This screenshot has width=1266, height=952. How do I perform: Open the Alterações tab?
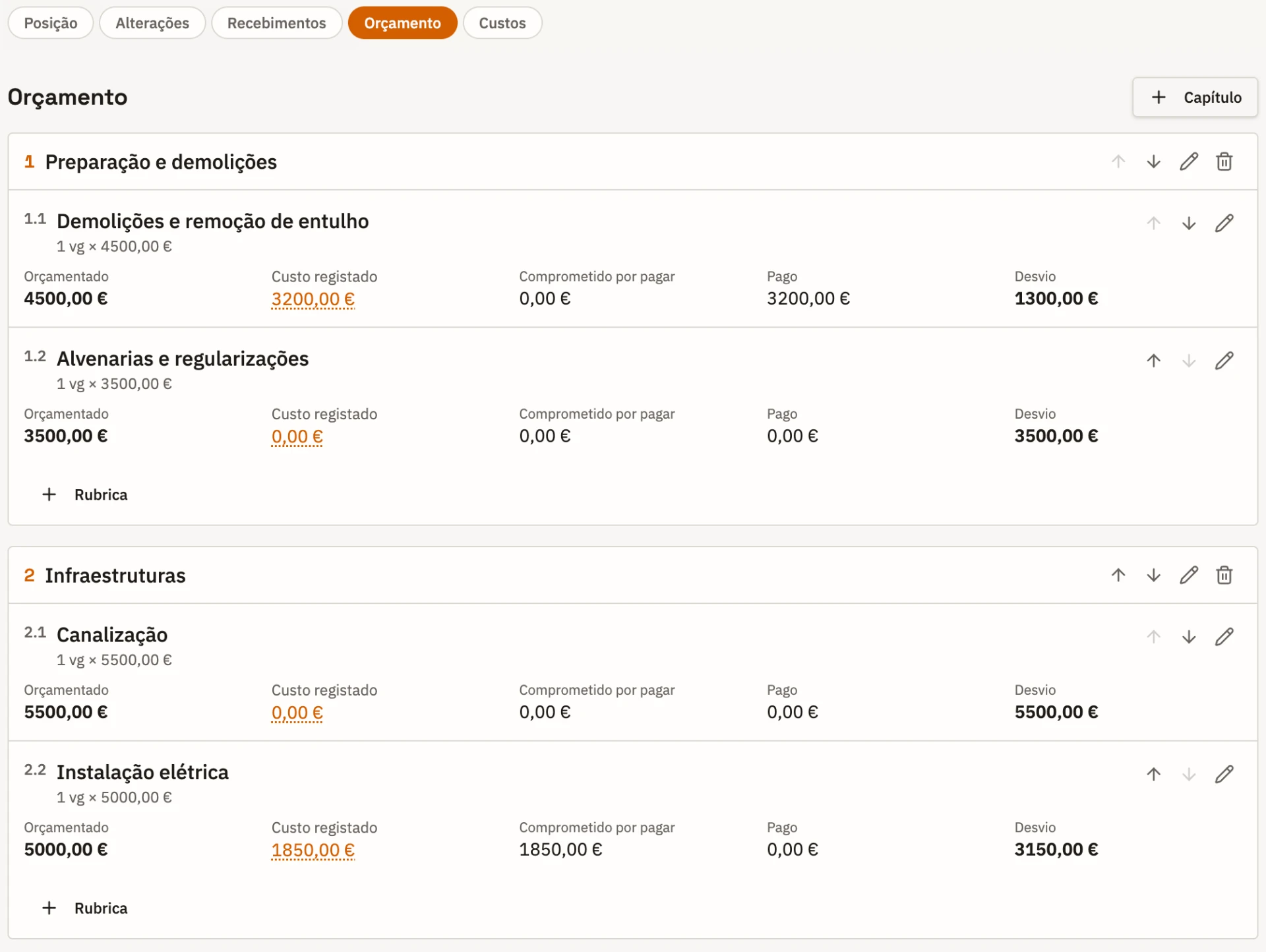point(152,23)
